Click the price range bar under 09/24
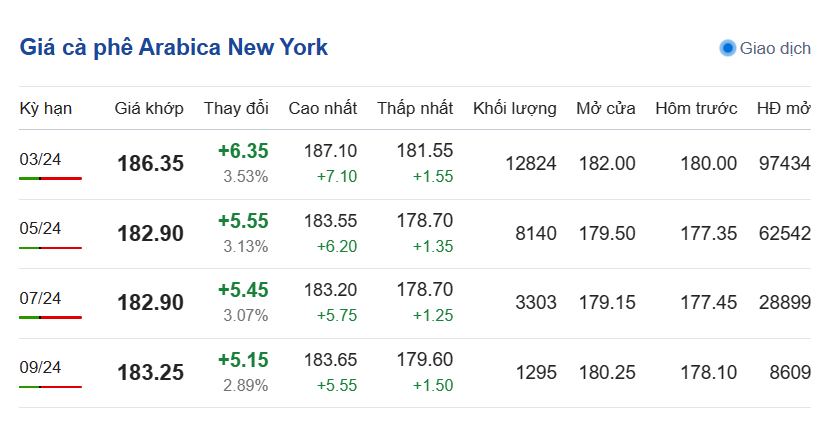The height and width of the screenshot is (423, 839). coord(50,386)
